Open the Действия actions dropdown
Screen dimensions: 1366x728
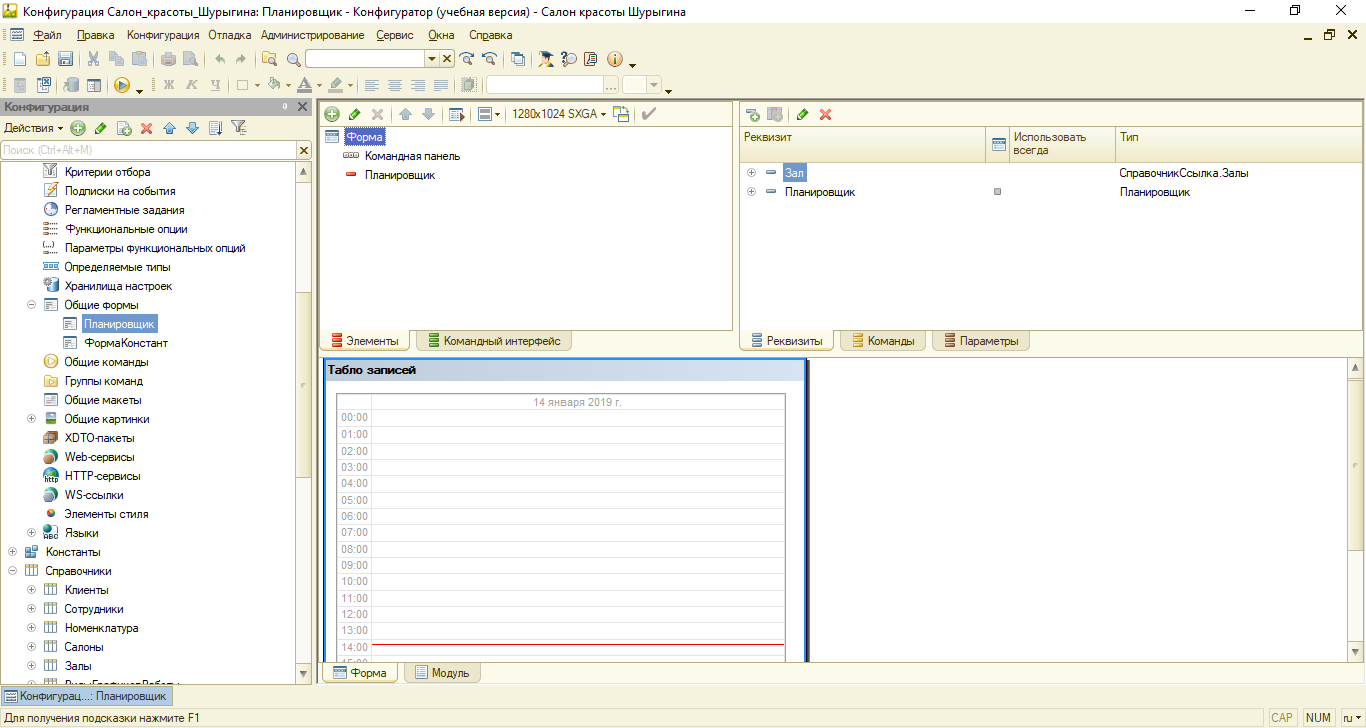[33, 128]
